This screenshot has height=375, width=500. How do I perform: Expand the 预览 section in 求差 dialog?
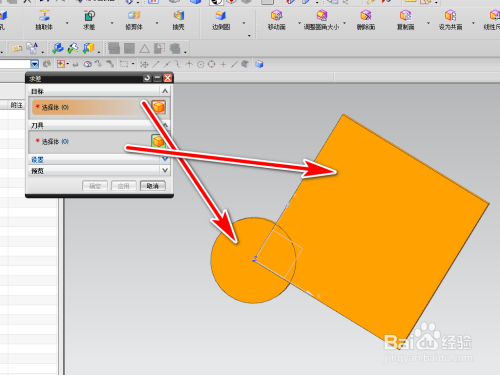(165, 170)
